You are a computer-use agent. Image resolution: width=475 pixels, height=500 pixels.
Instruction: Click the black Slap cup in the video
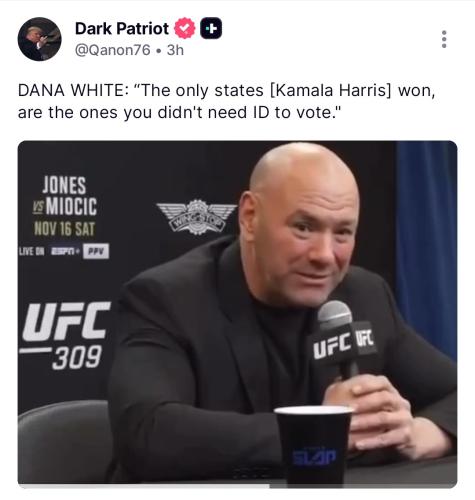tap(314, 445)
